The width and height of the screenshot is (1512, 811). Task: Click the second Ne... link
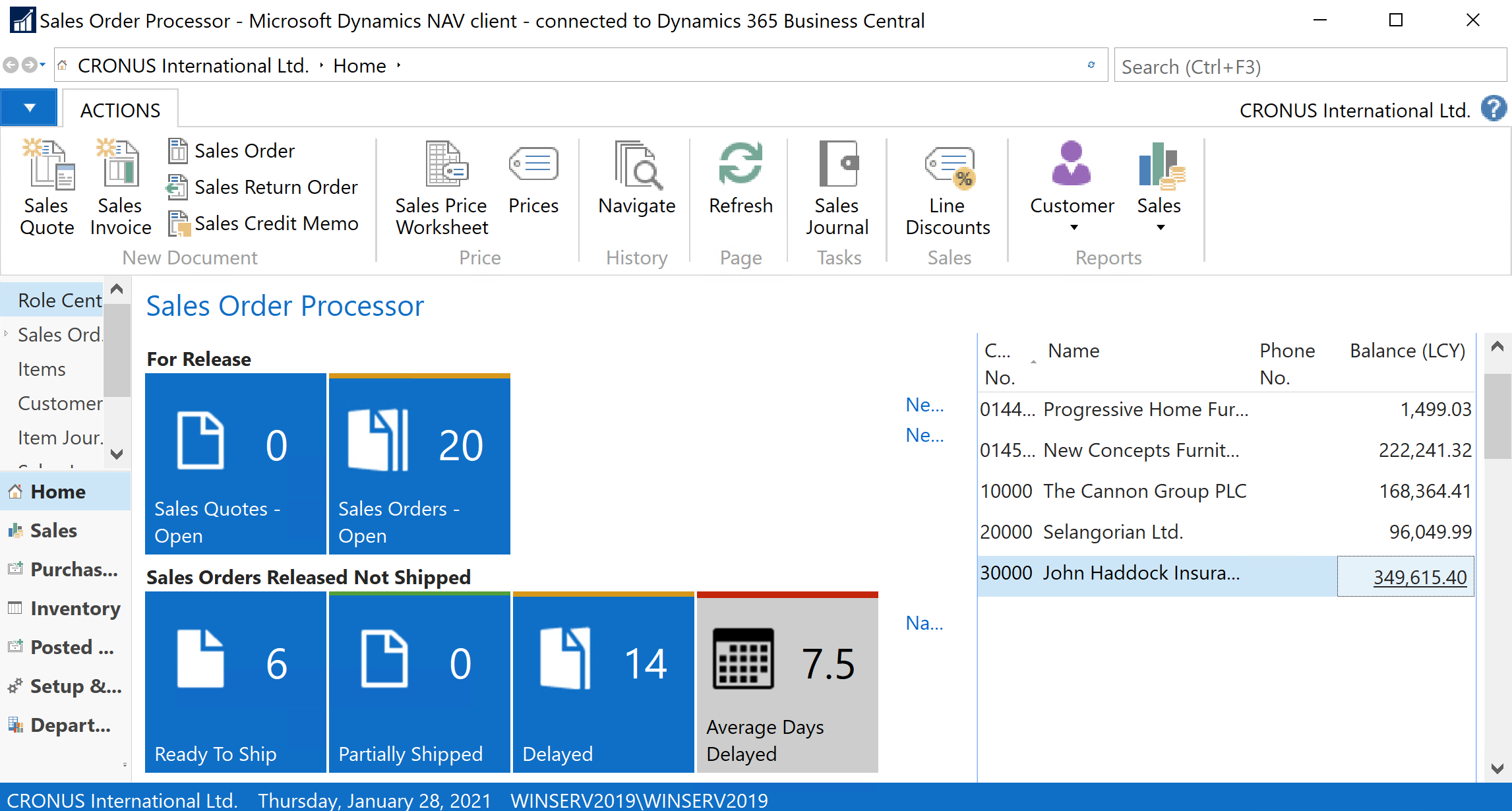click(924, 435)
